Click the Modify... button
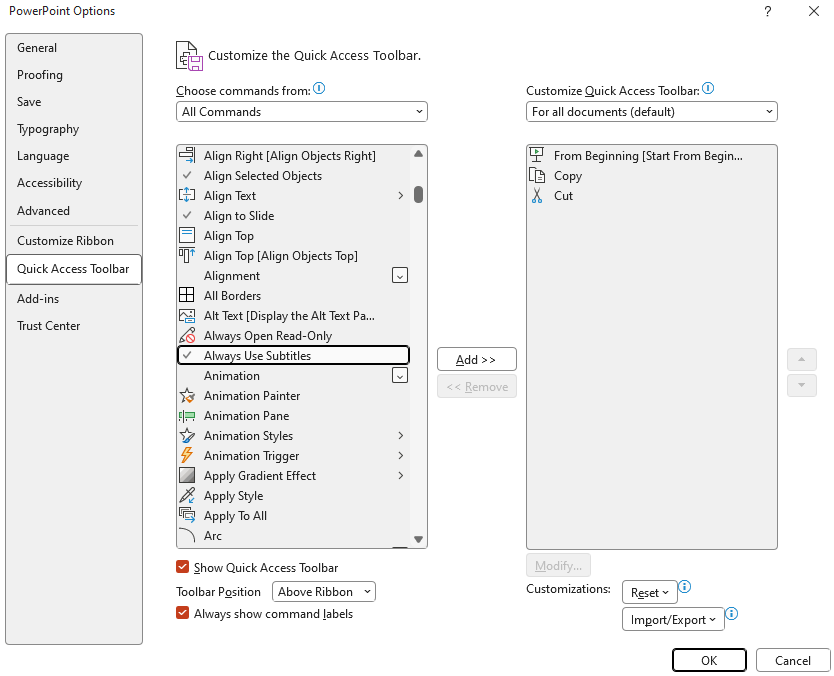Image resolution: width=834 pixels, height=676 pixels. [558, 565]
